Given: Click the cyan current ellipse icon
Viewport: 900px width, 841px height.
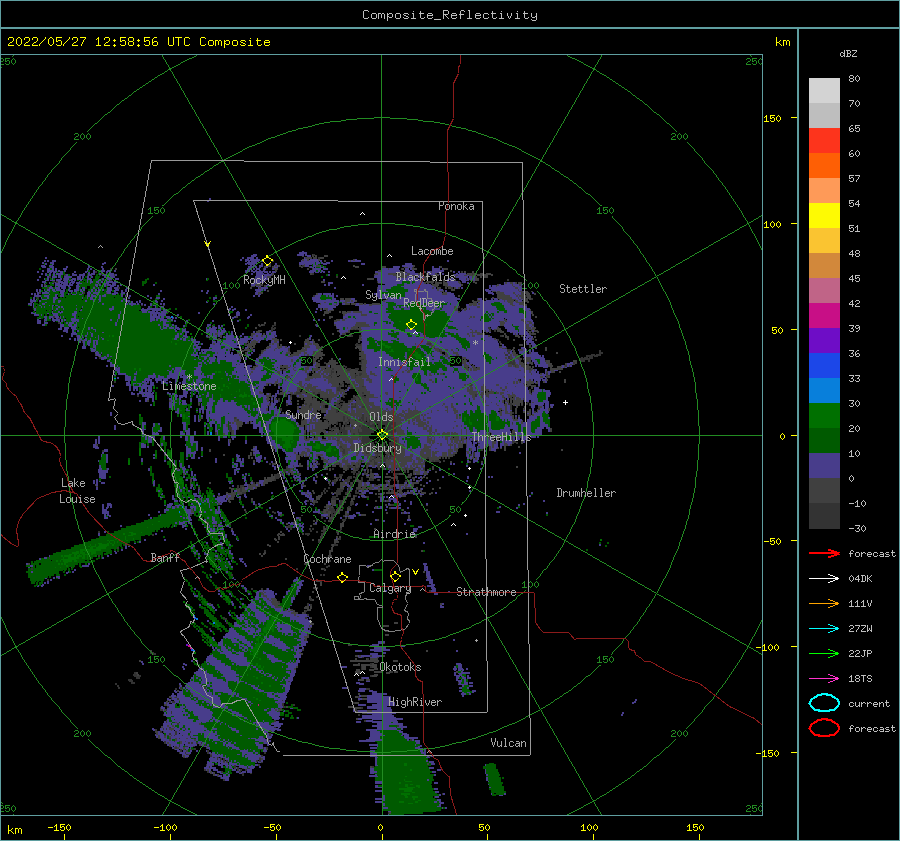Looking at the screenshot, I should 824,703.
